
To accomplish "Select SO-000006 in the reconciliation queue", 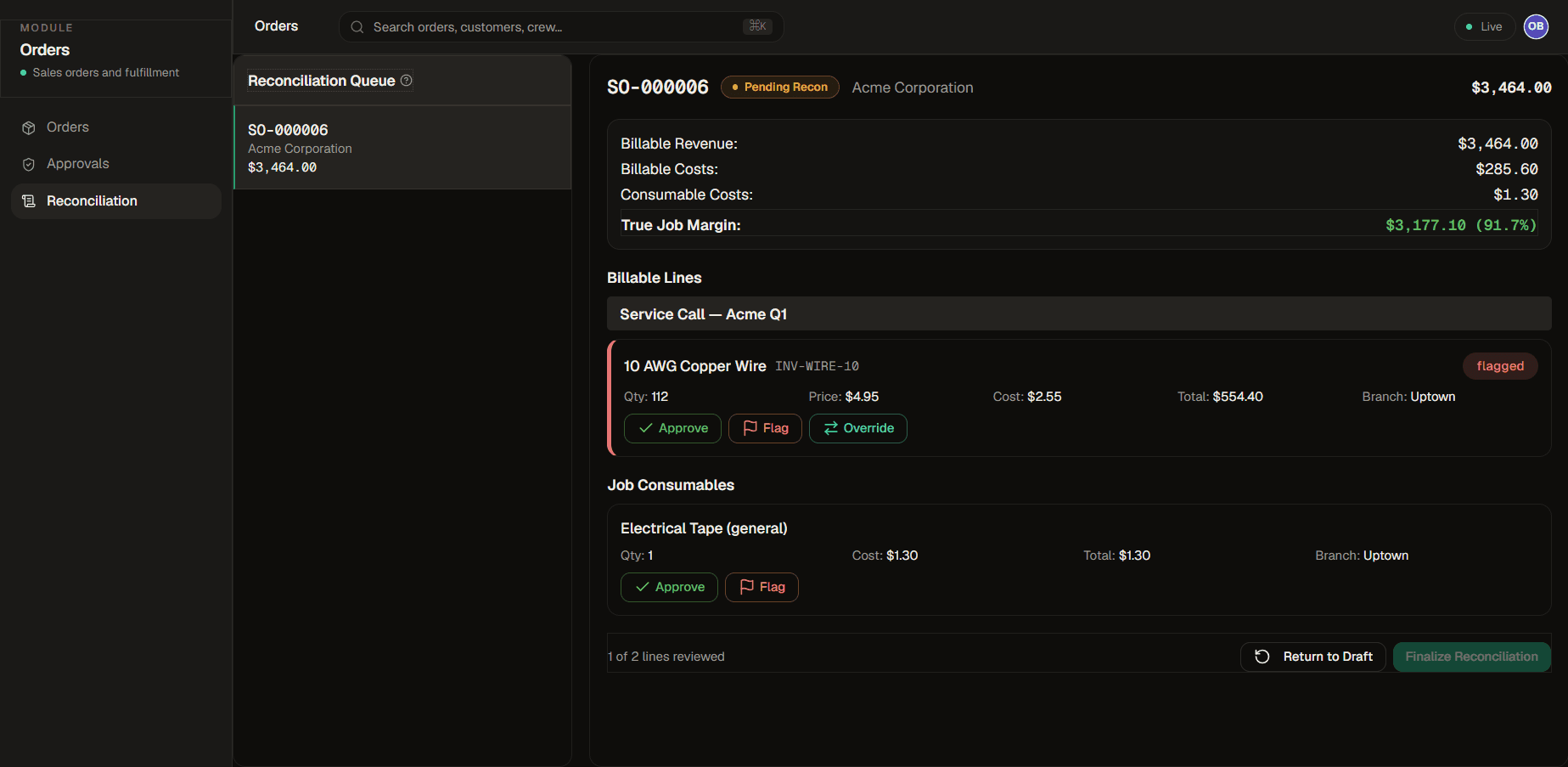I will coord(402,148).
